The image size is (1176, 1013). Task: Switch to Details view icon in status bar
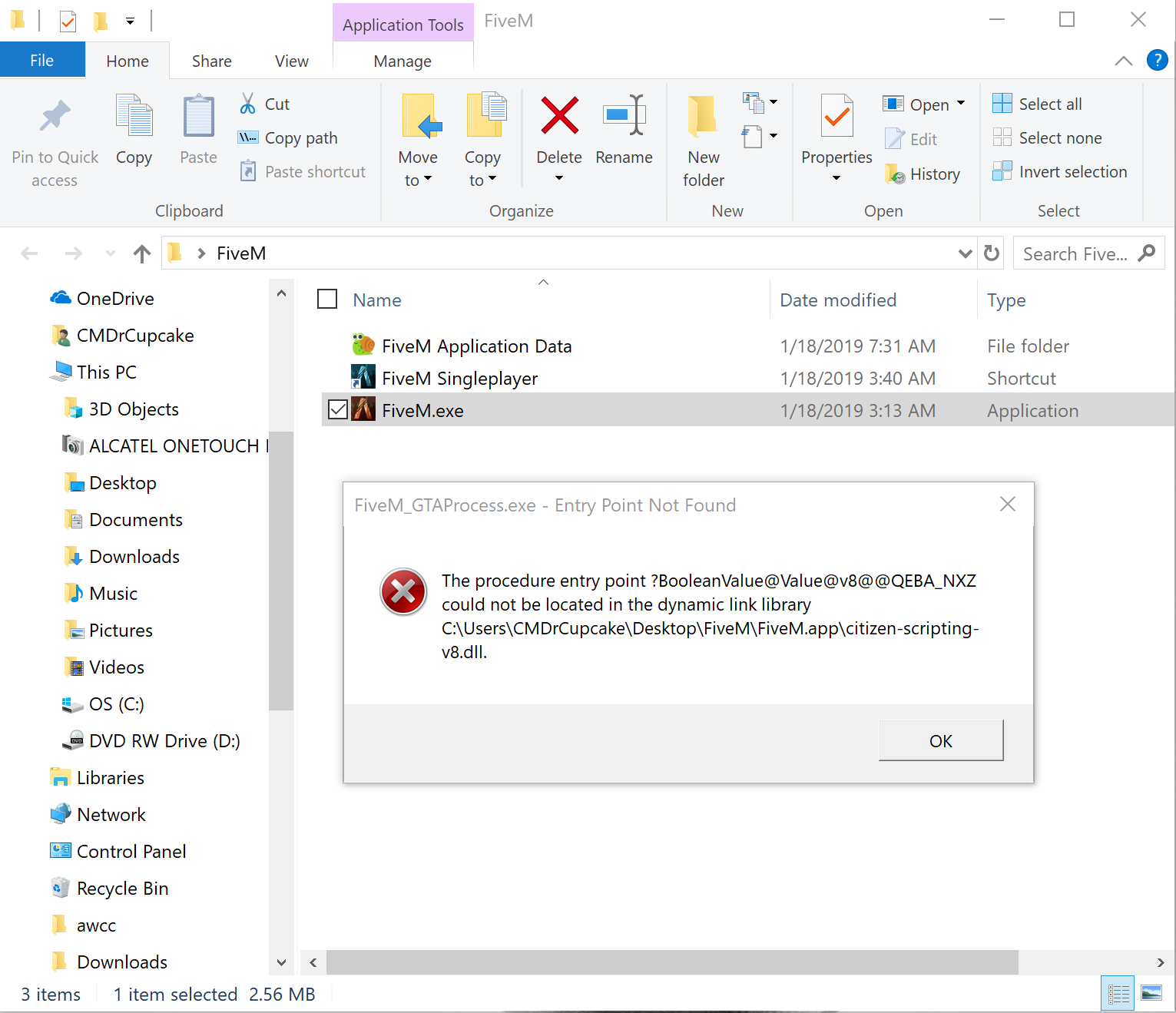pos(1118,994)
